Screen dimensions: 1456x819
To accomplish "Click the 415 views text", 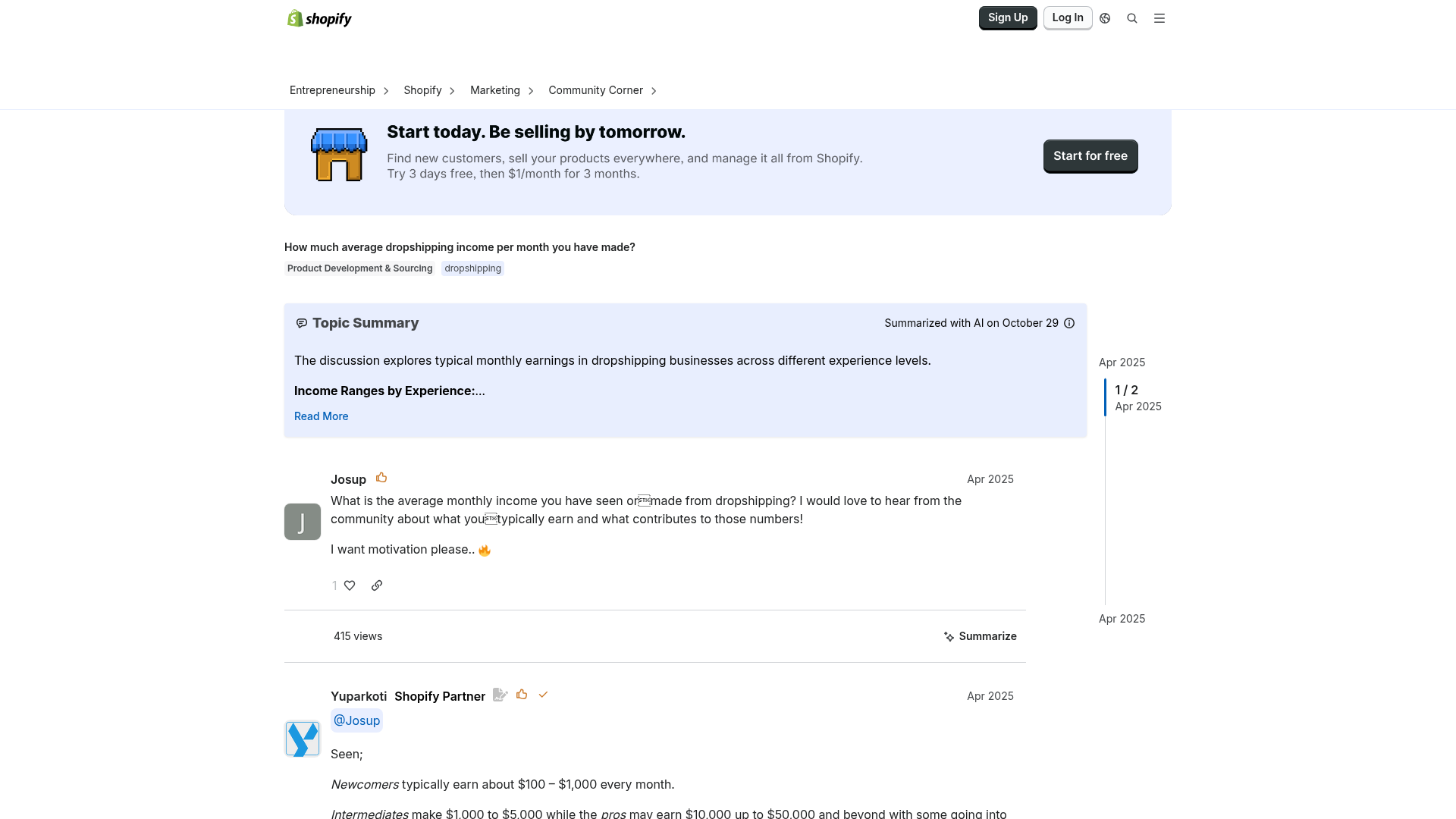I will [x=358, y=636].
